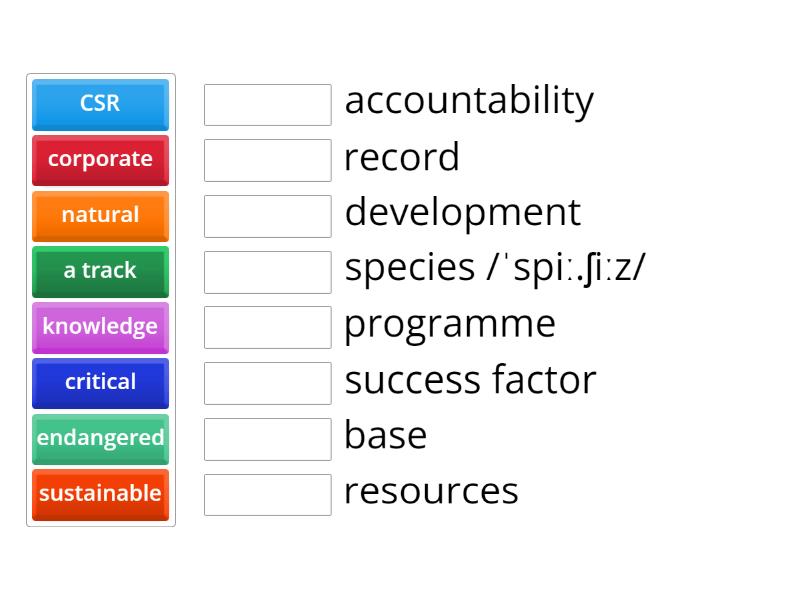Click the empty box beside 'accountability'

click(x=267, y=105)
